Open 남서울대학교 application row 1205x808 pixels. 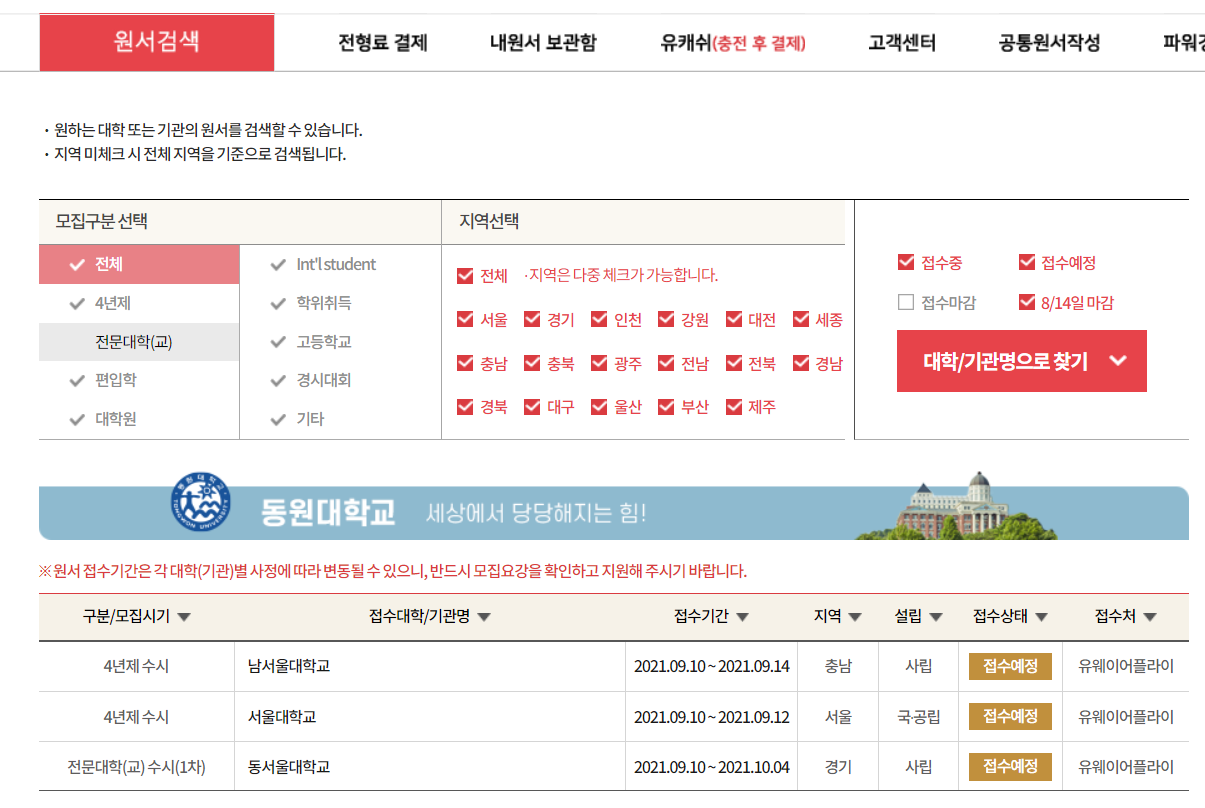click(x=614, y=666)
